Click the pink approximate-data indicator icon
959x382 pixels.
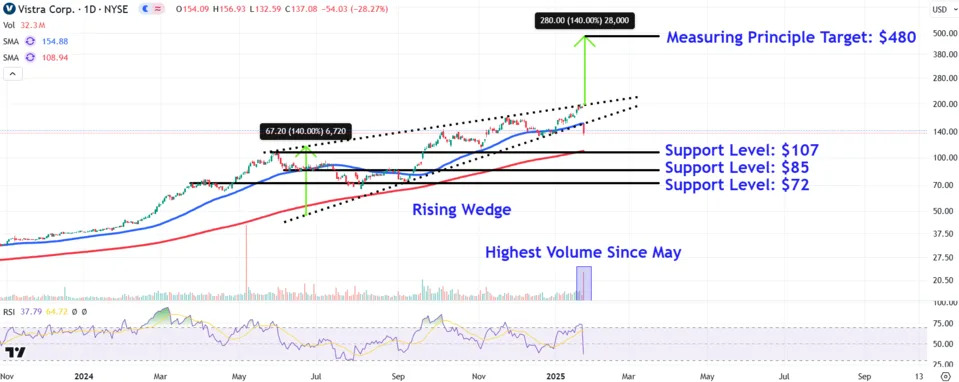(158, 9)
